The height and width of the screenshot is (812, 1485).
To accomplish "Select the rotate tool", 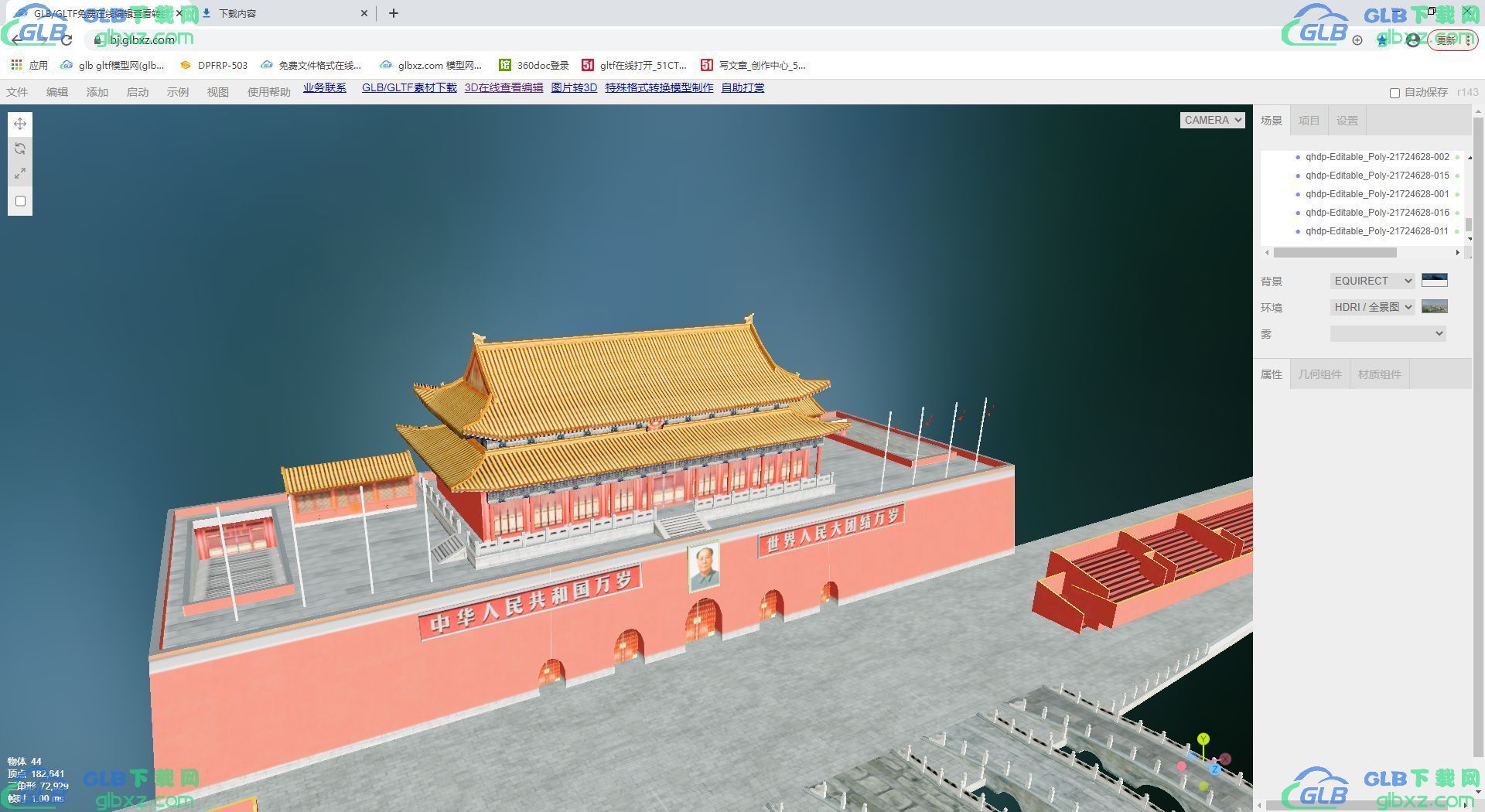I will point(20,148).
